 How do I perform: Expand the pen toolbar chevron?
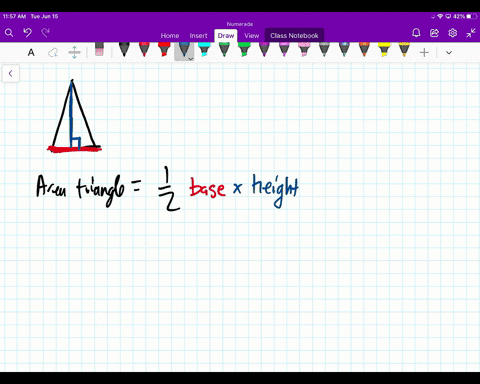click(x=449, y=53)
